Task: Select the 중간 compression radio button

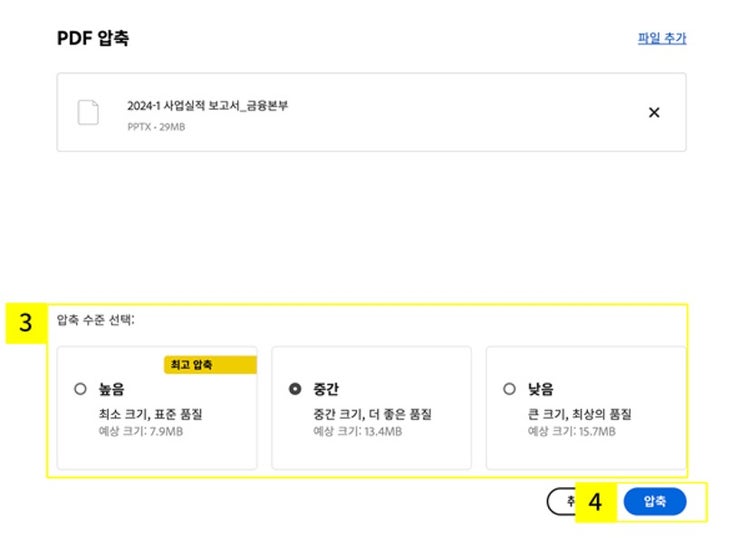Action: tap(295, 389)
